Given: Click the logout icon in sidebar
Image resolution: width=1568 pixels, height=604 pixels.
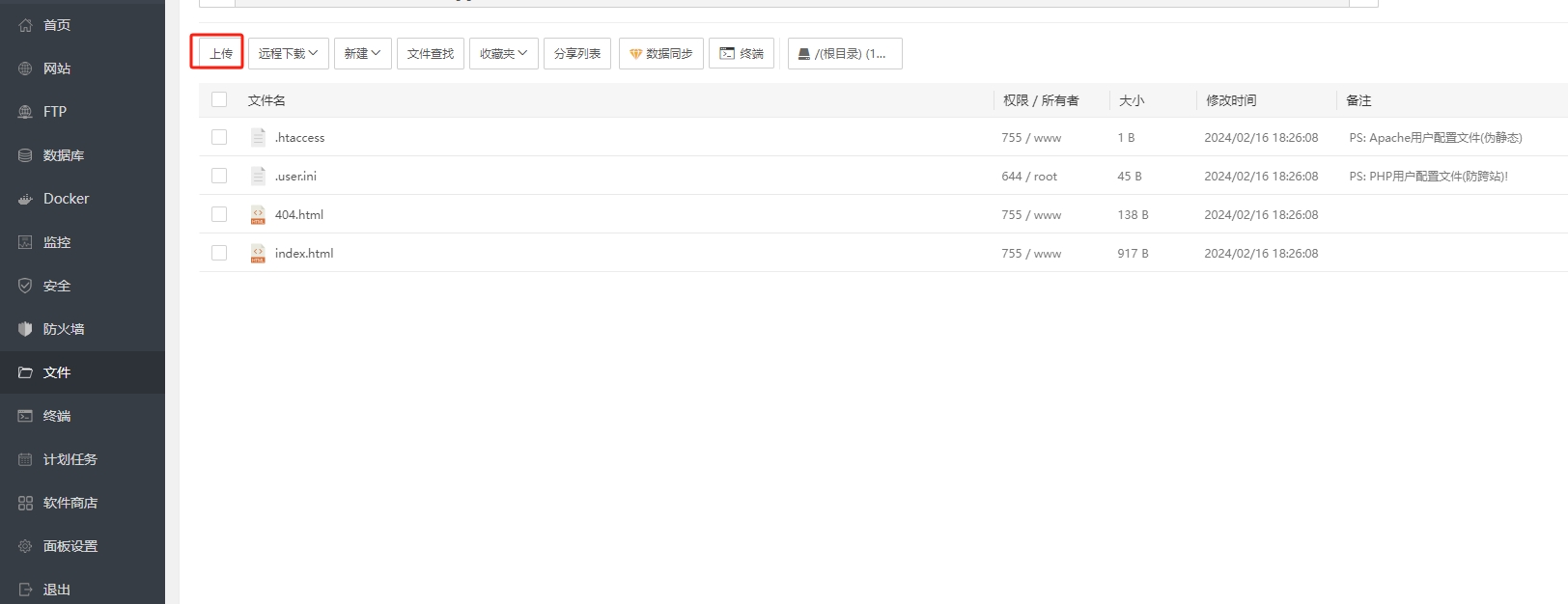Looking at the screenshot, I should 25,590.
